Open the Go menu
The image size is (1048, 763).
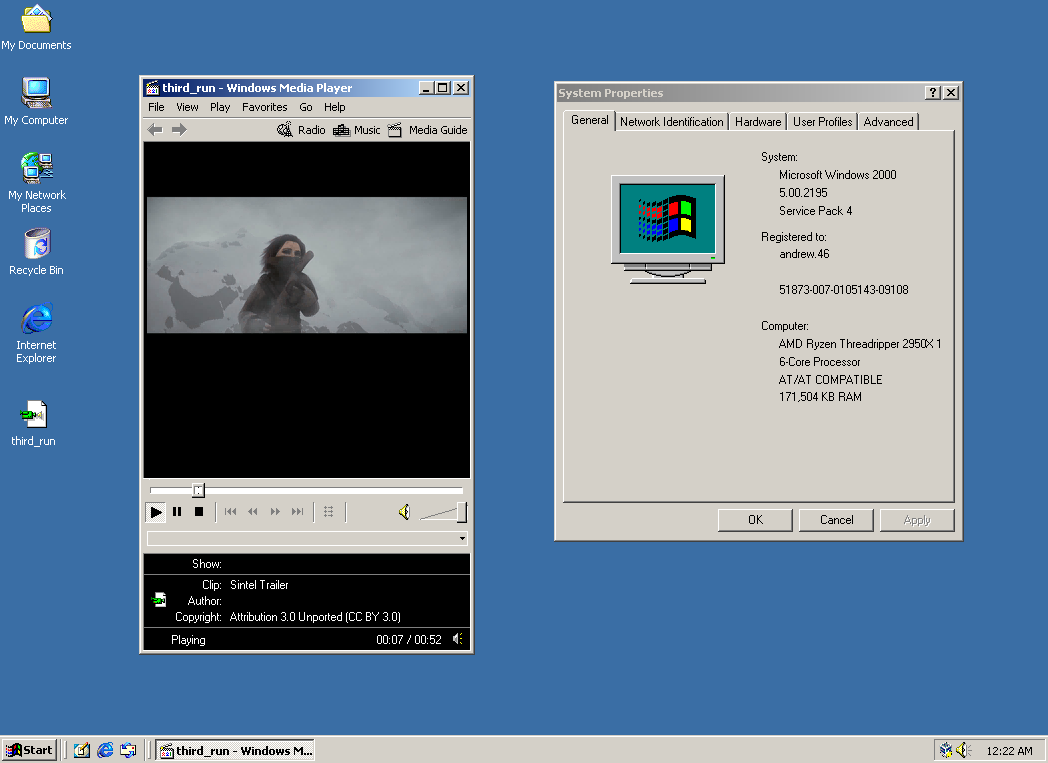pyautogui.click(x=305, y=107)
